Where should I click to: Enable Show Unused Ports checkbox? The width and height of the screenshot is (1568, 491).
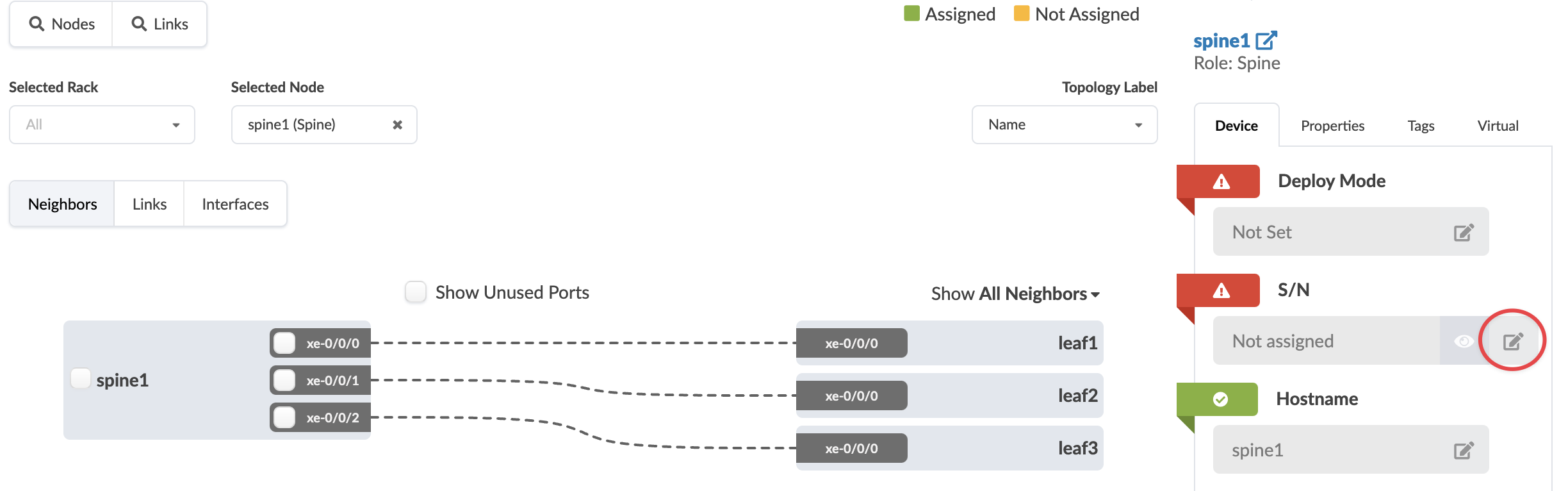[x=416, y=292]
